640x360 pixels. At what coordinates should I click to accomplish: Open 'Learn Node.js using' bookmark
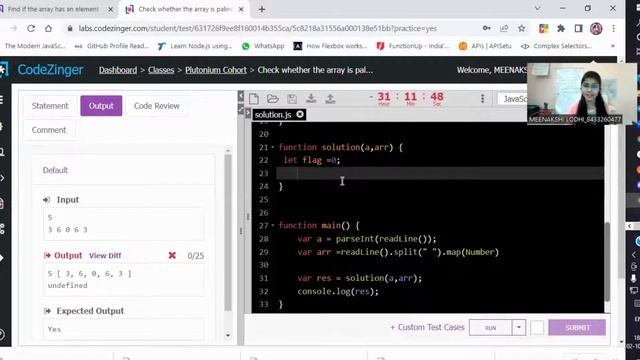195,46
